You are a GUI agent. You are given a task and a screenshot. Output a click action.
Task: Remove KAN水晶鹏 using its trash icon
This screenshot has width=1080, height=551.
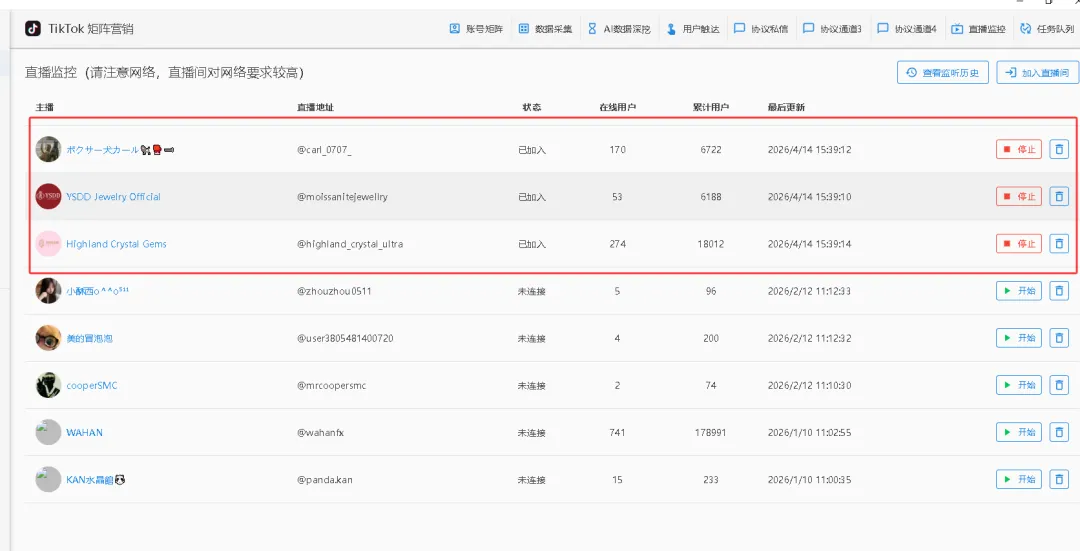point(1059,479)
